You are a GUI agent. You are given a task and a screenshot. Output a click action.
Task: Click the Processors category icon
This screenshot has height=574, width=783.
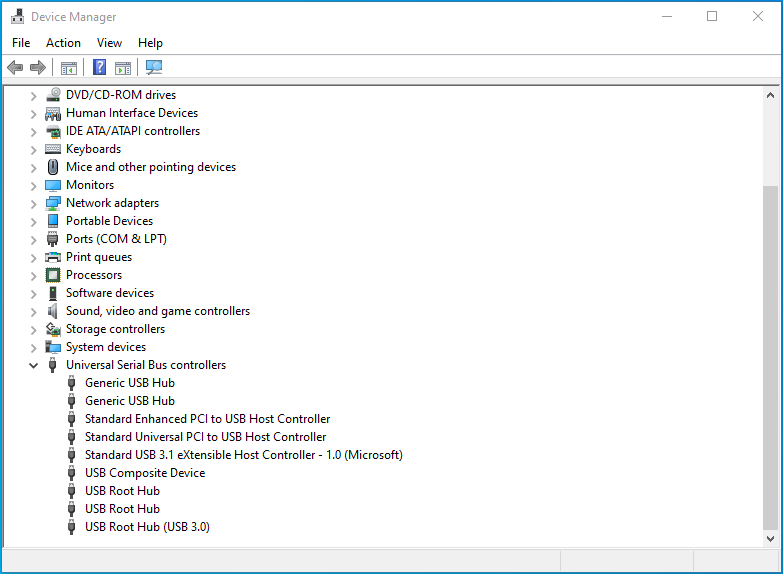coord(53,275)
